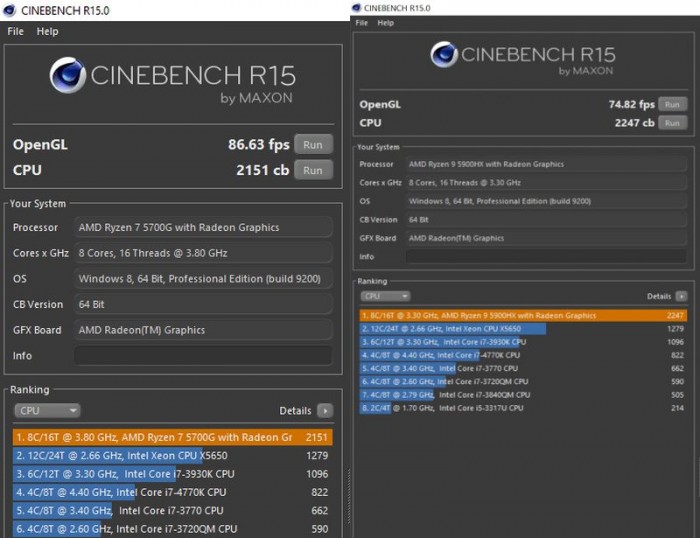Expand the CPU ranking dropdown in the 5700G window
700x538 pixels.
click(x=47, y=410)
